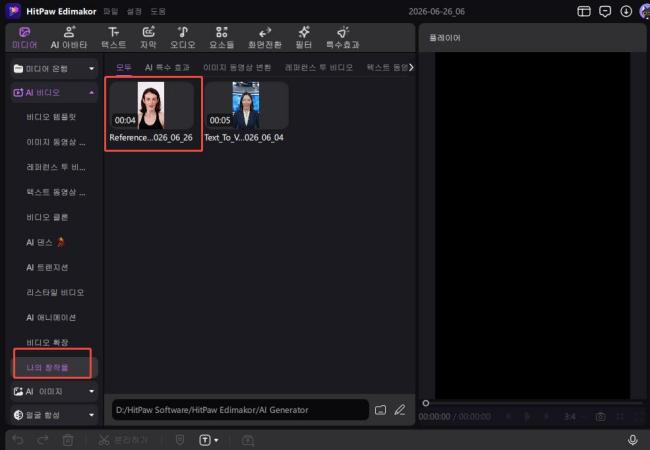Open the layout icon in title bar

[x=584, y=11]
